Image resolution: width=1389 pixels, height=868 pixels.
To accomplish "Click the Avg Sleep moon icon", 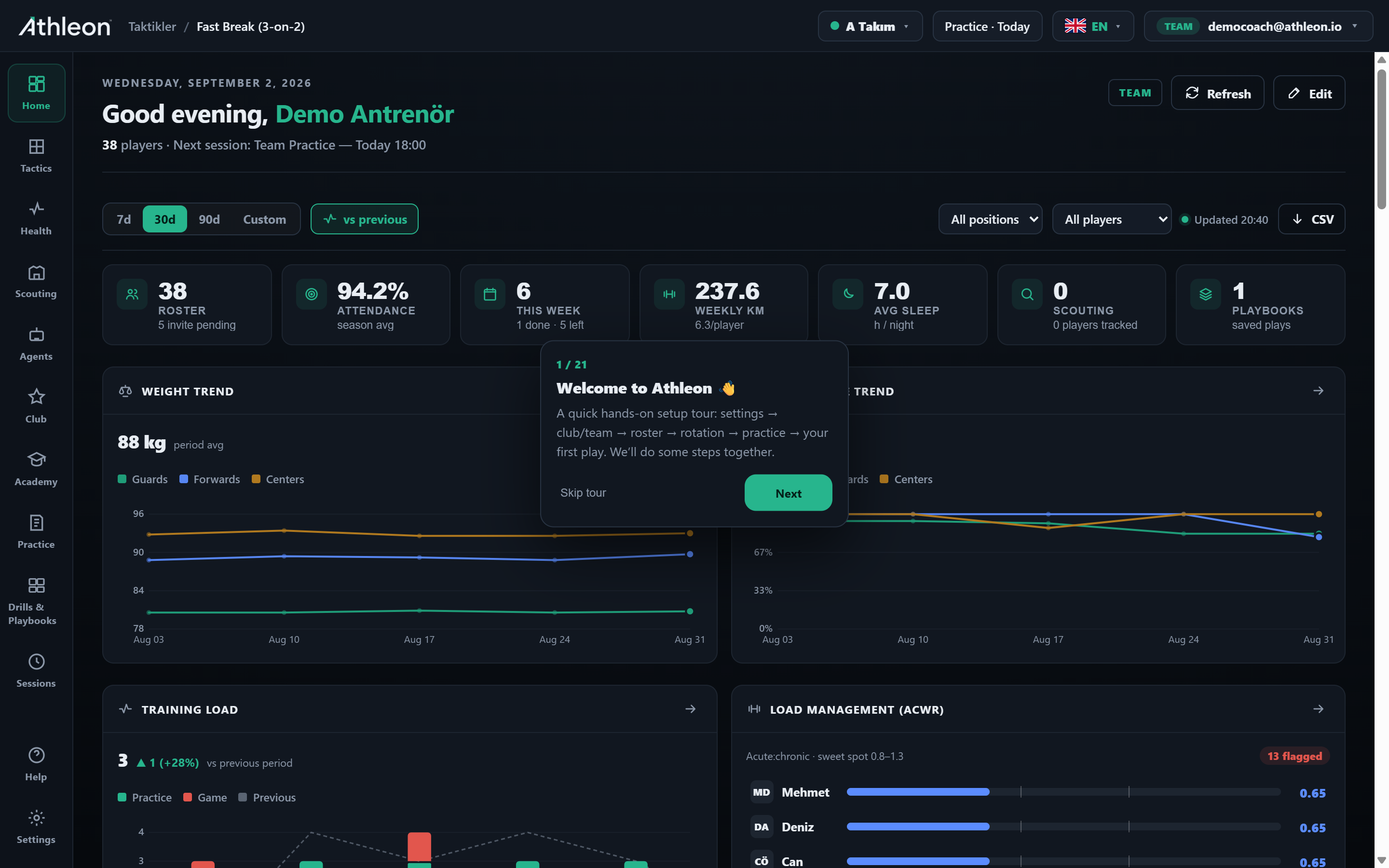I will (848, 294).
